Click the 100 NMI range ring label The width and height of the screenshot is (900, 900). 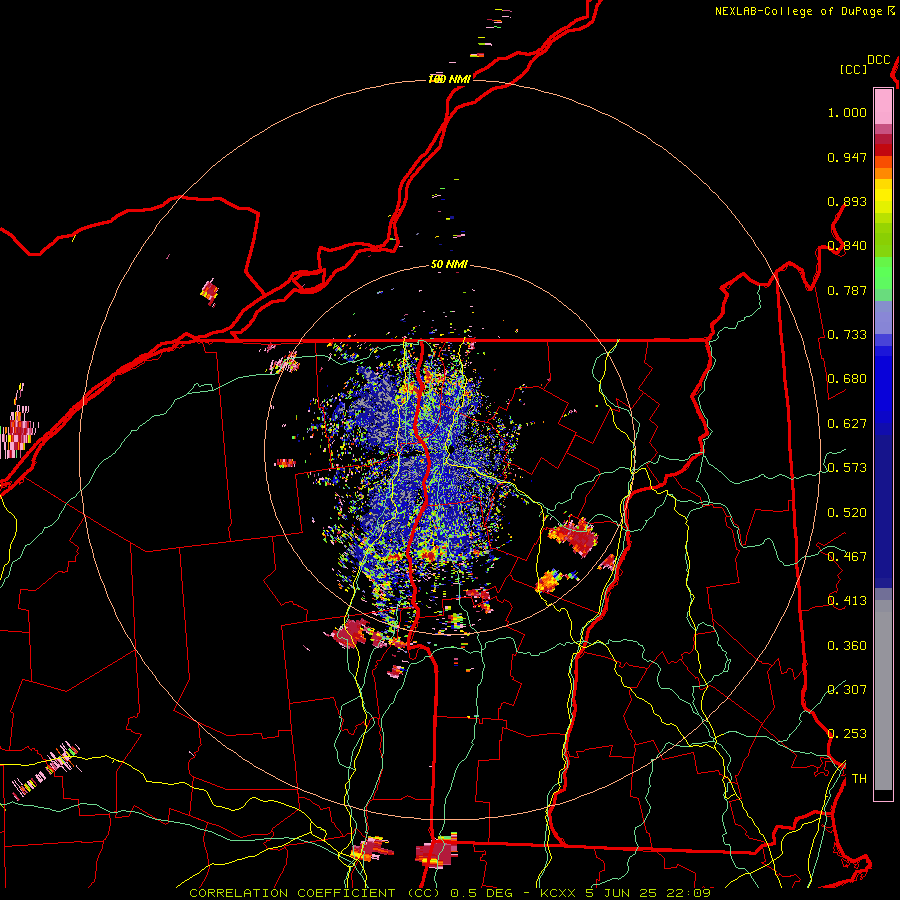point(449,79)
